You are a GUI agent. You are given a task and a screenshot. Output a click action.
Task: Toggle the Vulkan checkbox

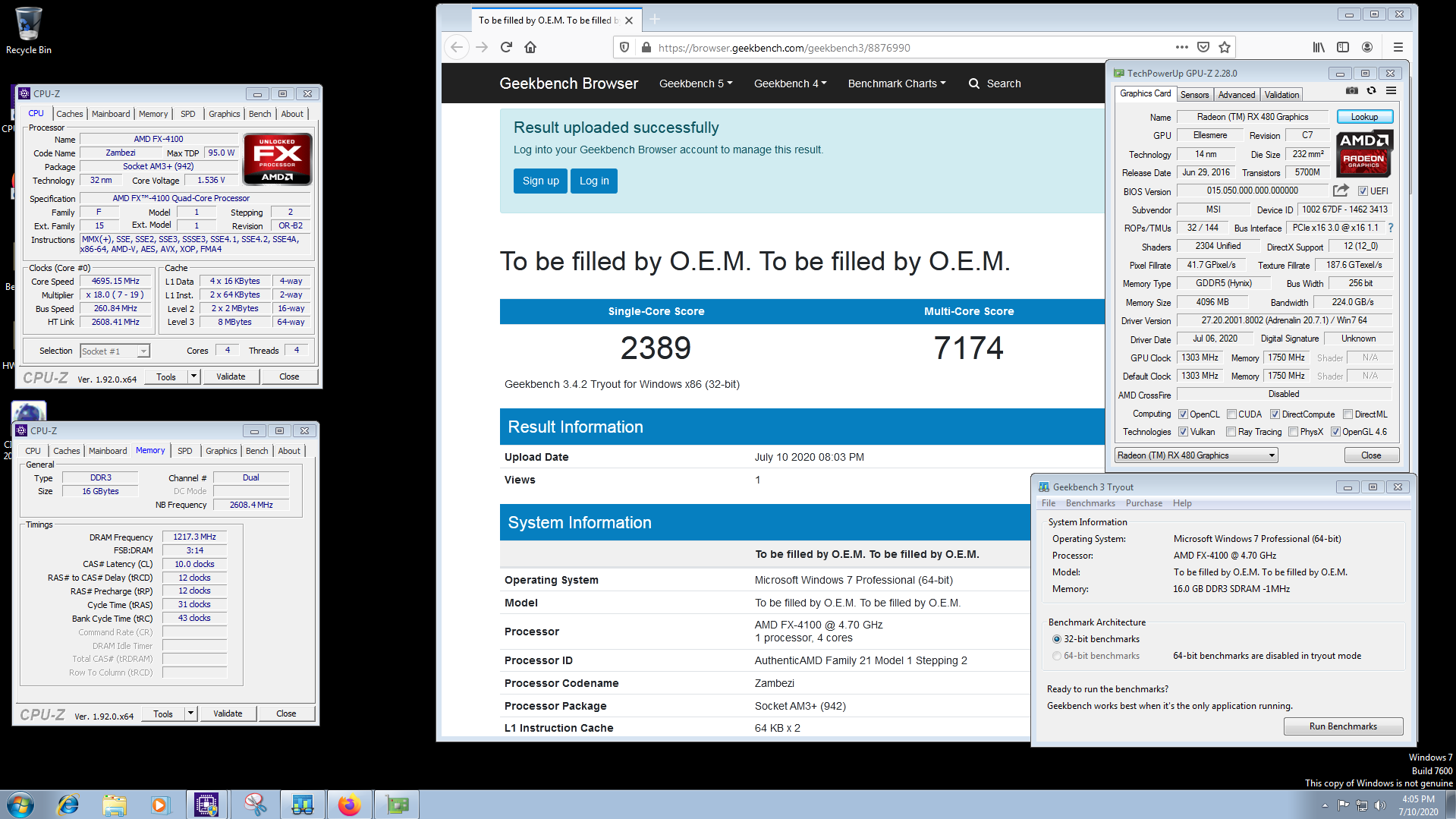click(x=1183, y=432)
